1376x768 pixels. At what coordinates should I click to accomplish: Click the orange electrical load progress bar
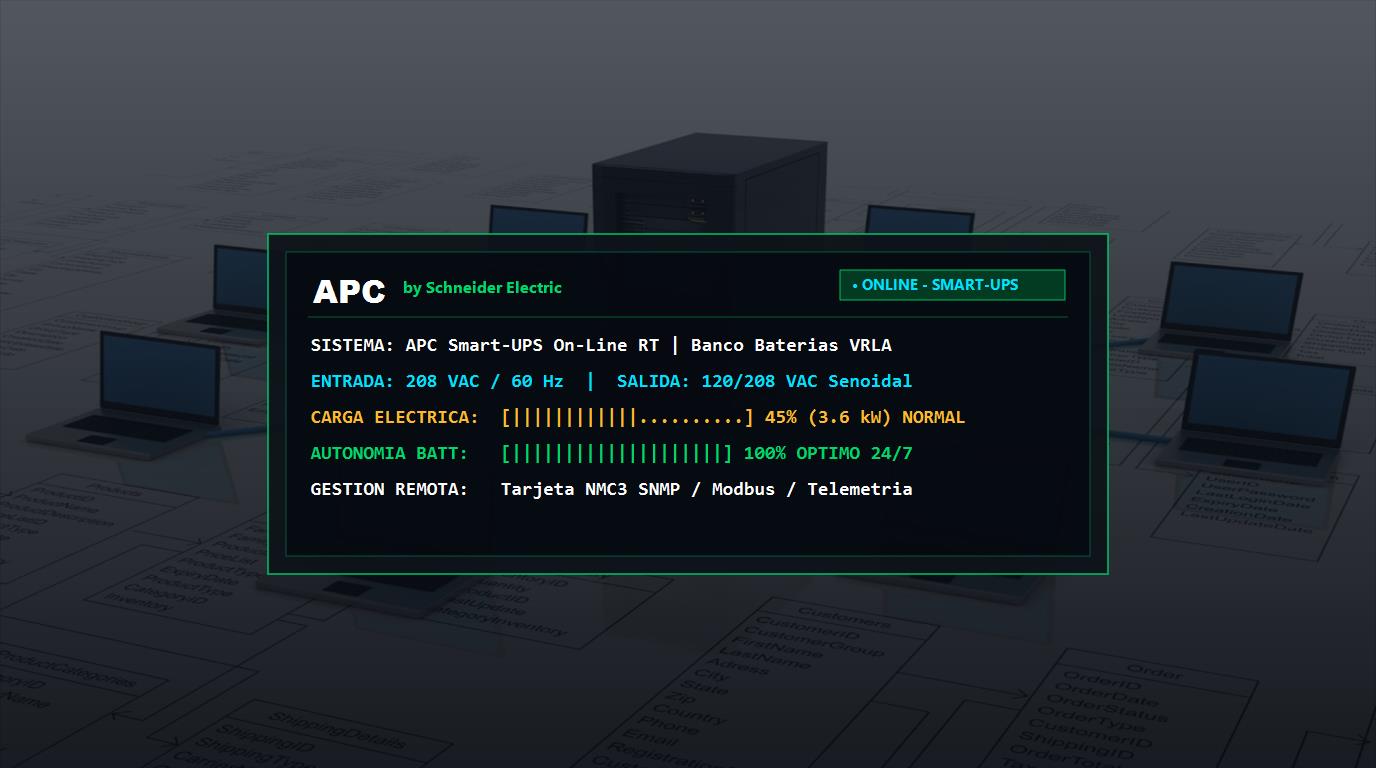pyautogui.click(x=628, y=417)
